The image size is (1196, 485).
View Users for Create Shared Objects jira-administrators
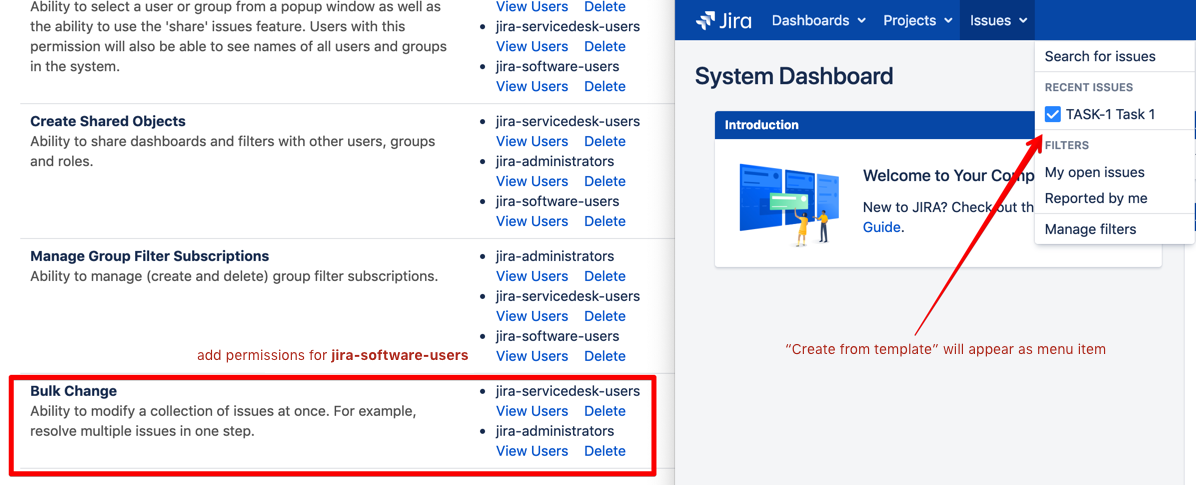click(x=532, y=181)
